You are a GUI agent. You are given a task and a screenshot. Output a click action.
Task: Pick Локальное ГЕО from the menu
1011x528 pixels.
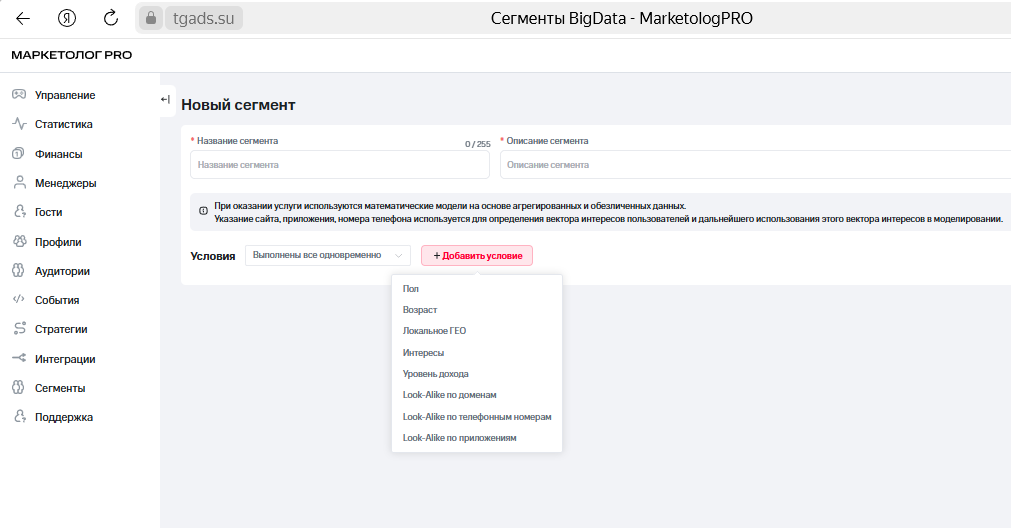(434, 331)
